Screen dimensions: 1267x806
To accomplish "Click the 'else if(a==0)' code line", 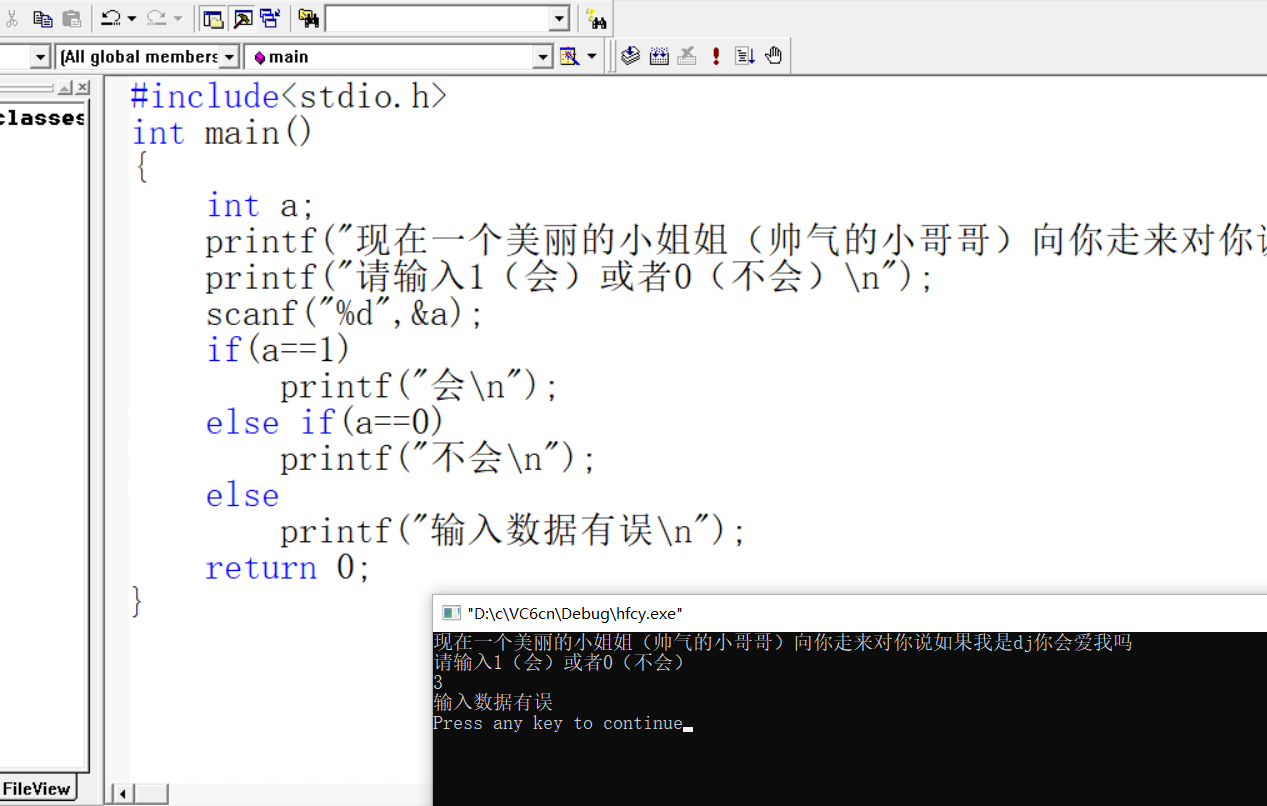I will click(x=325, y=423).
